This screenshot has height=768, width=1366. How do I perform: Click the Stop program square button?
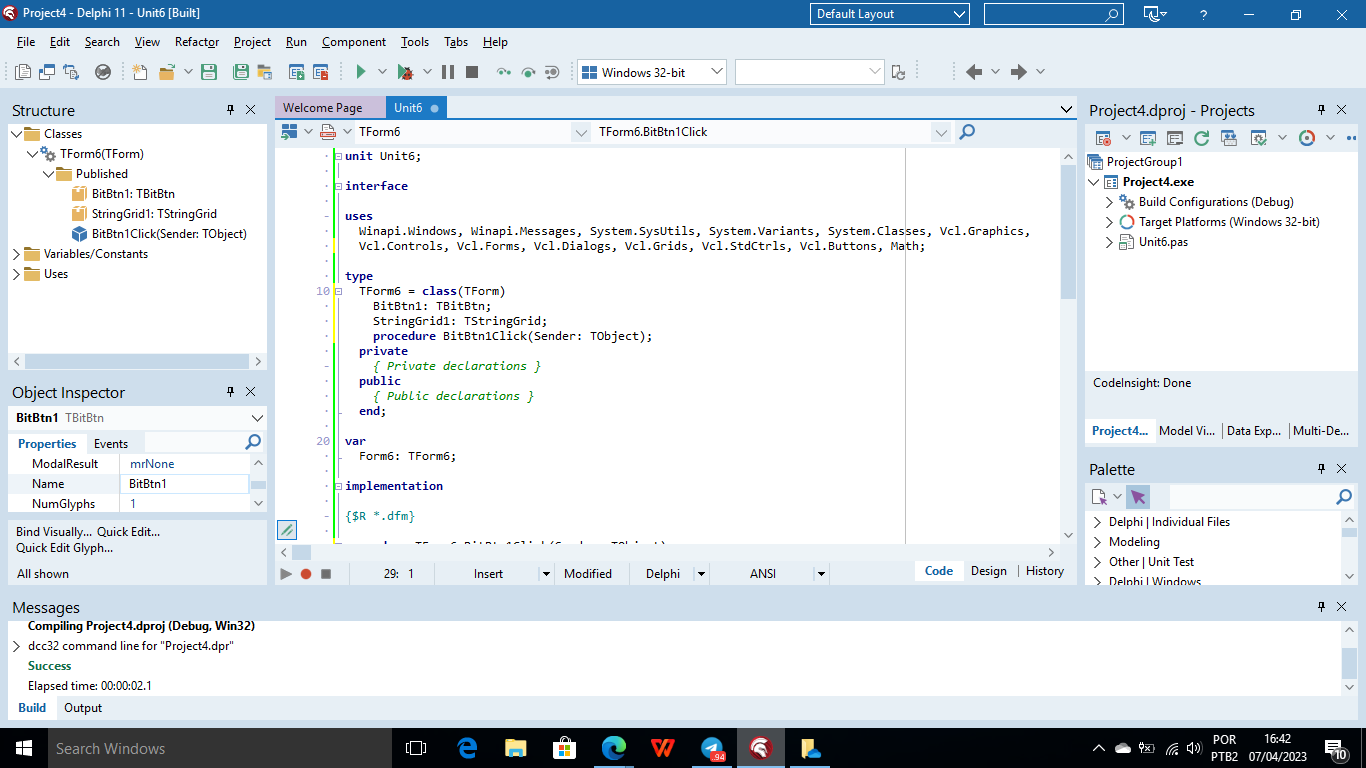[472, 72]
